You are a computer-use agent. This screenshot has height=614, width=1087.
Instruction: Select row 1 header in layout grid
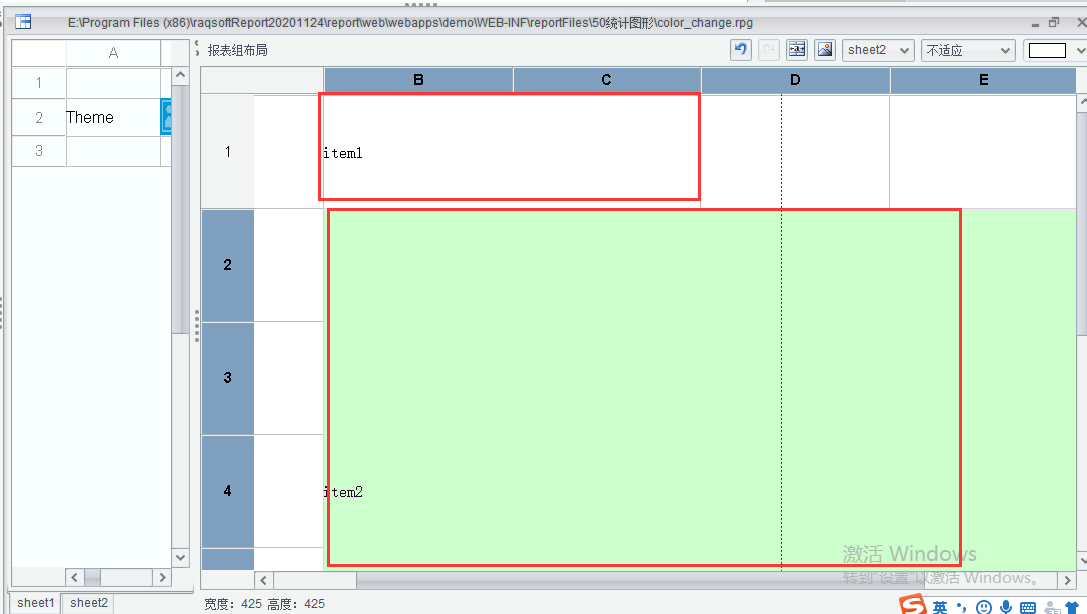point(227,152)
